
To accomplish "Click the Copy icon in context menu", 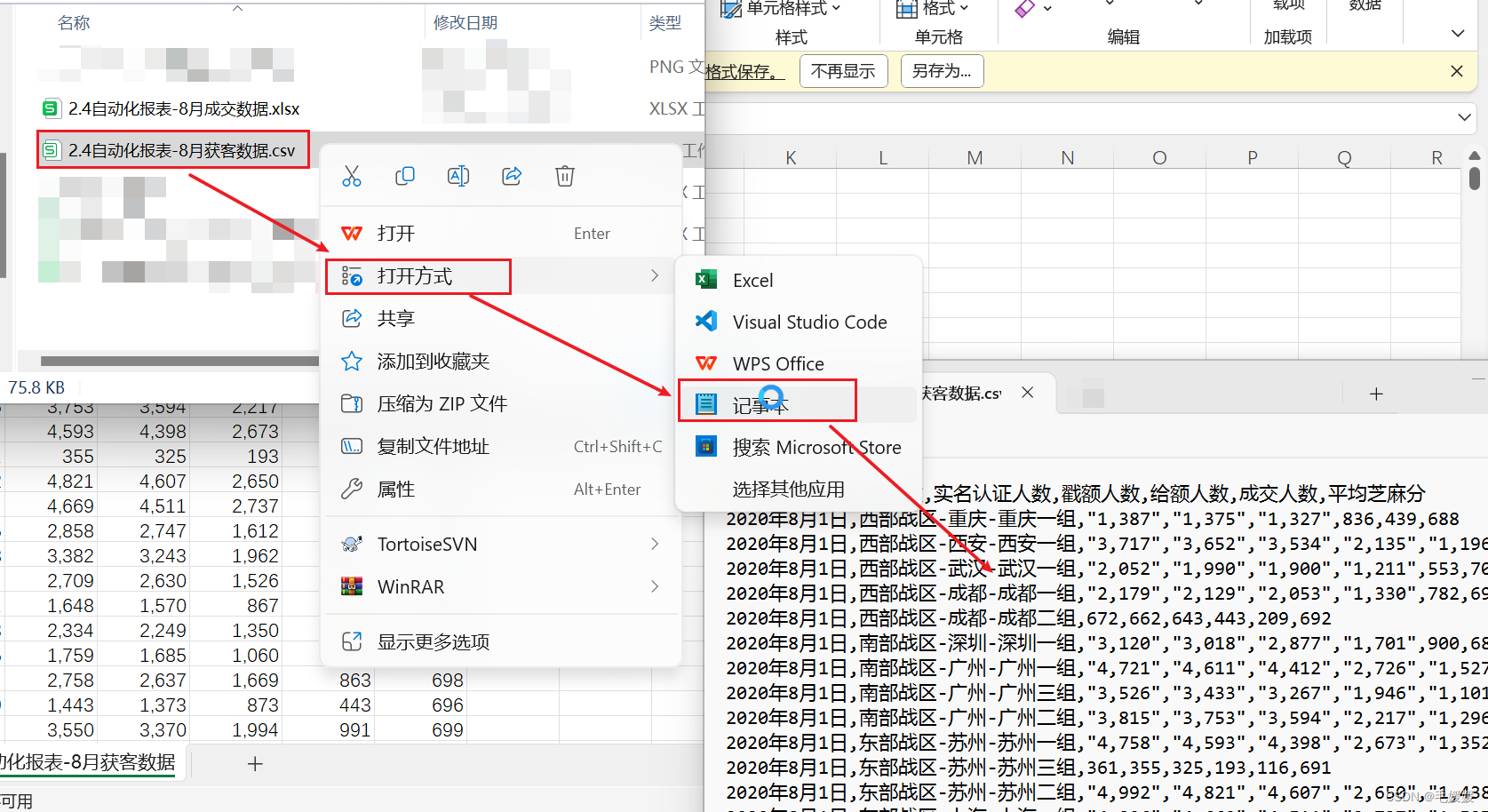I will (x=405, y=176).
